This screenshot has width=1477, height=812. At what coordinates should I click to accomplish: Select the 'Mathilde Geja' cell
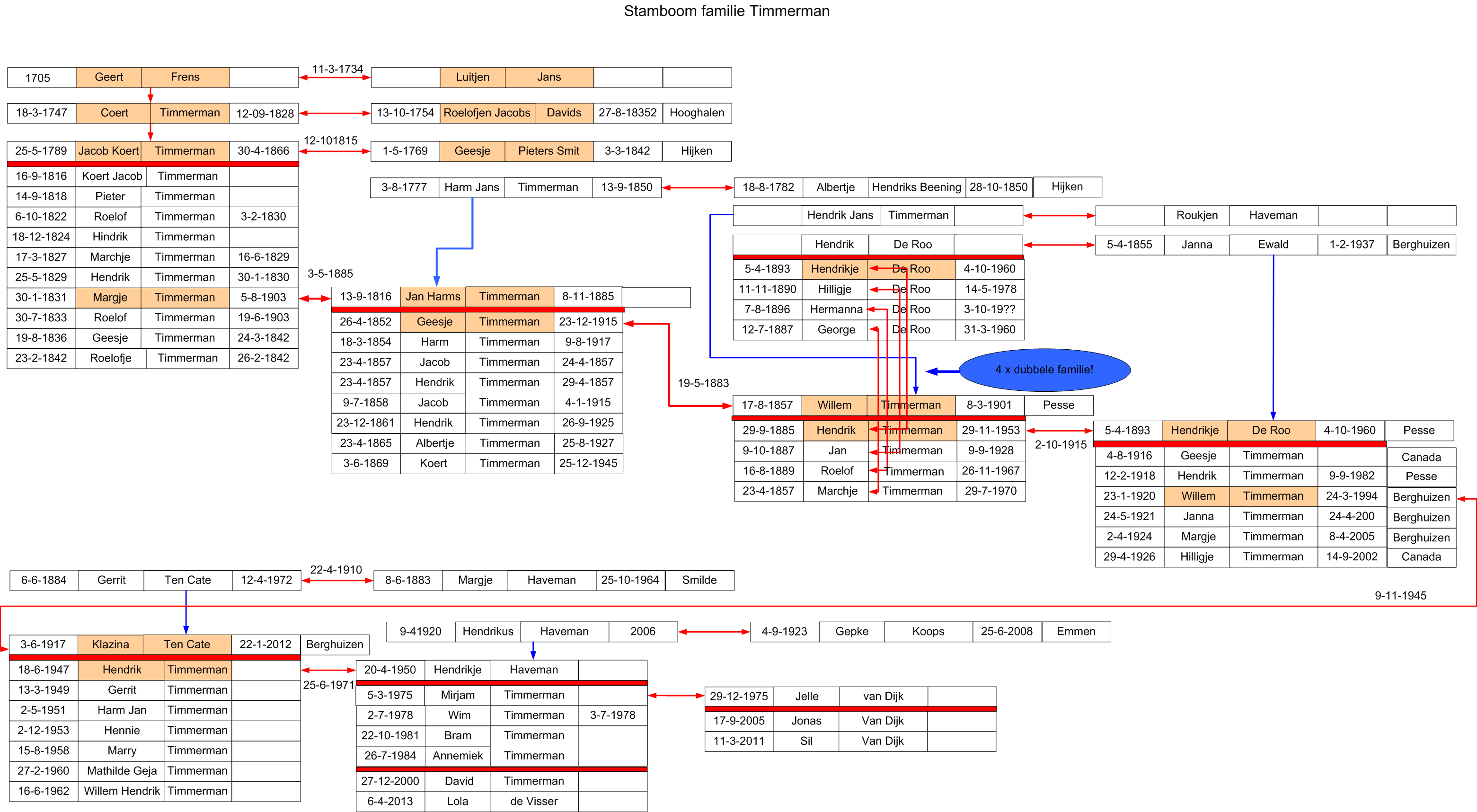(122, 771)
